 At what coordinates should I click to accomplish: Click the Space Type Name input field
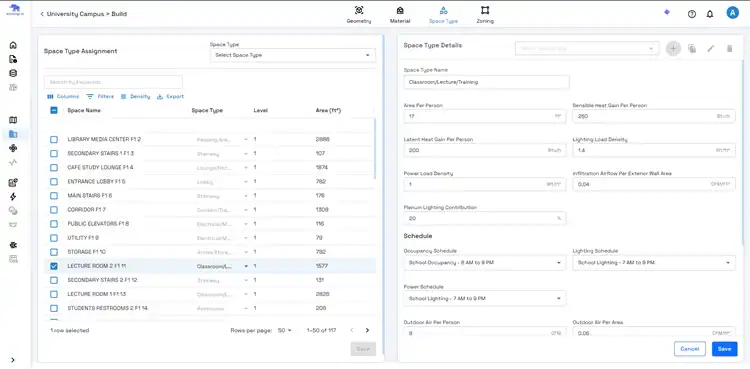point(486,82)
